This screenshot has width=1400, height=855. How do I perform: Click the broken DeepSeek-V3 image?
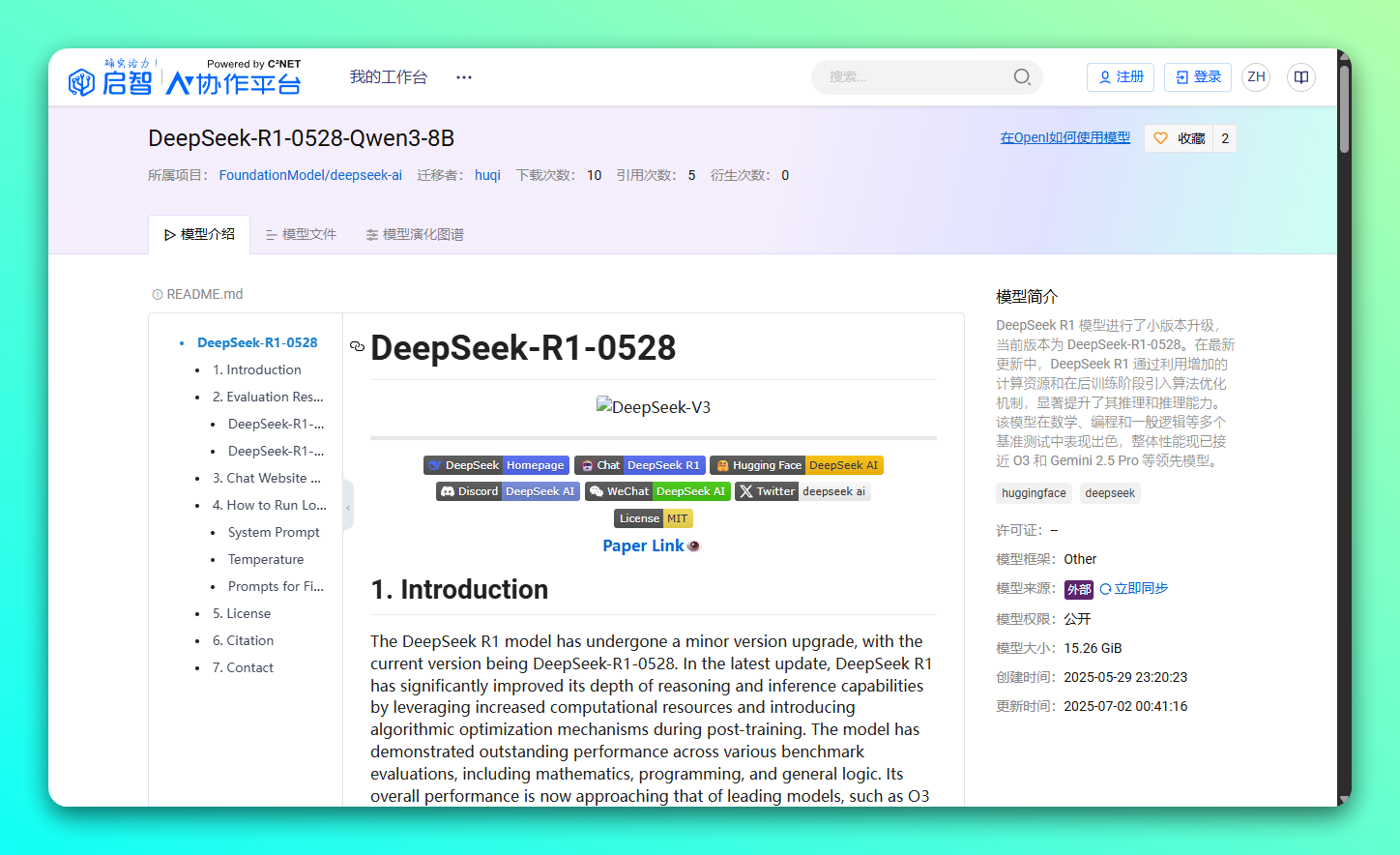(654, 407)
